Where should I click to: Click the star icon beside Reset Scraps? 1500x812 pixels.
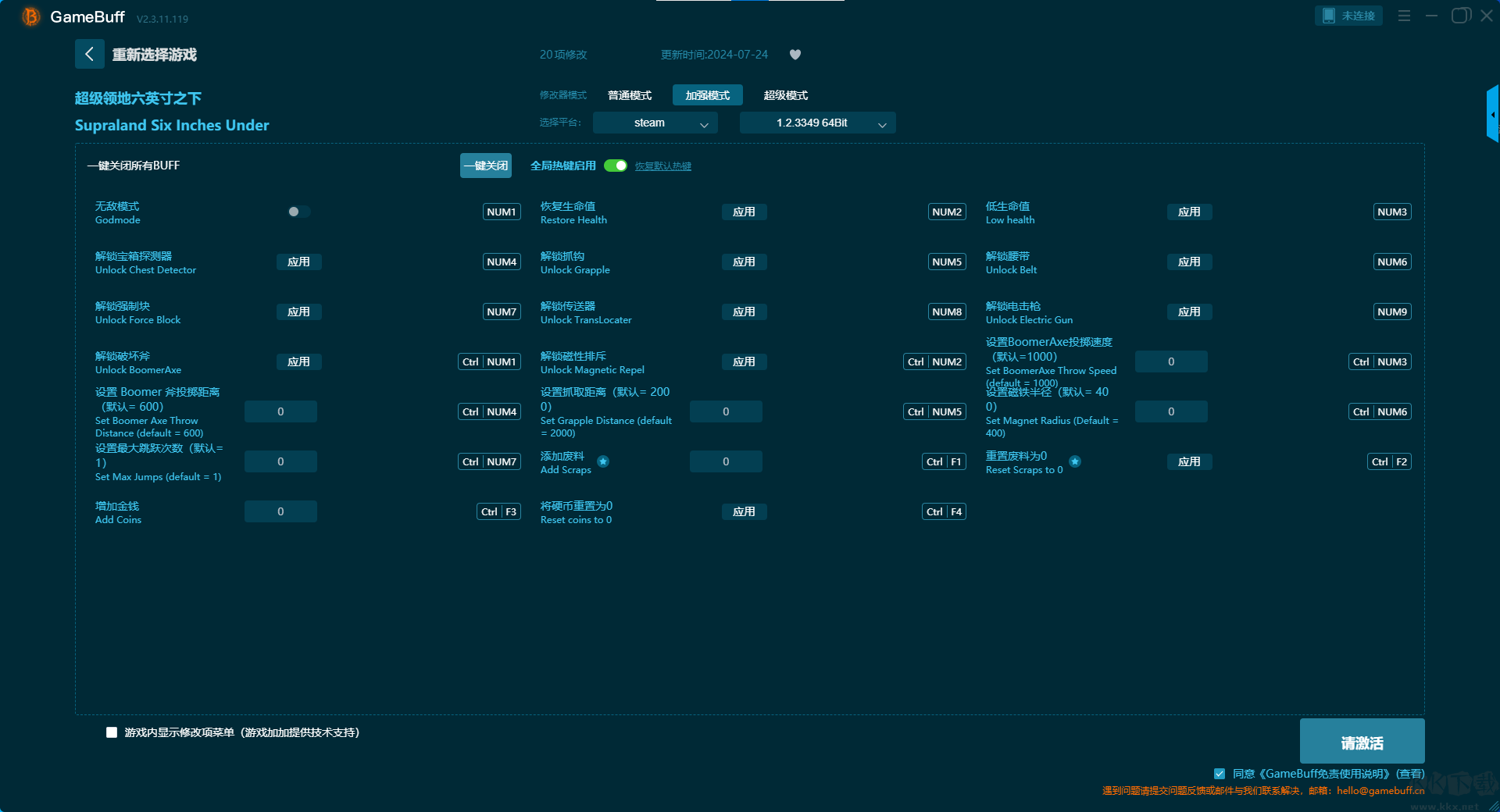(x=1075, y=461)
